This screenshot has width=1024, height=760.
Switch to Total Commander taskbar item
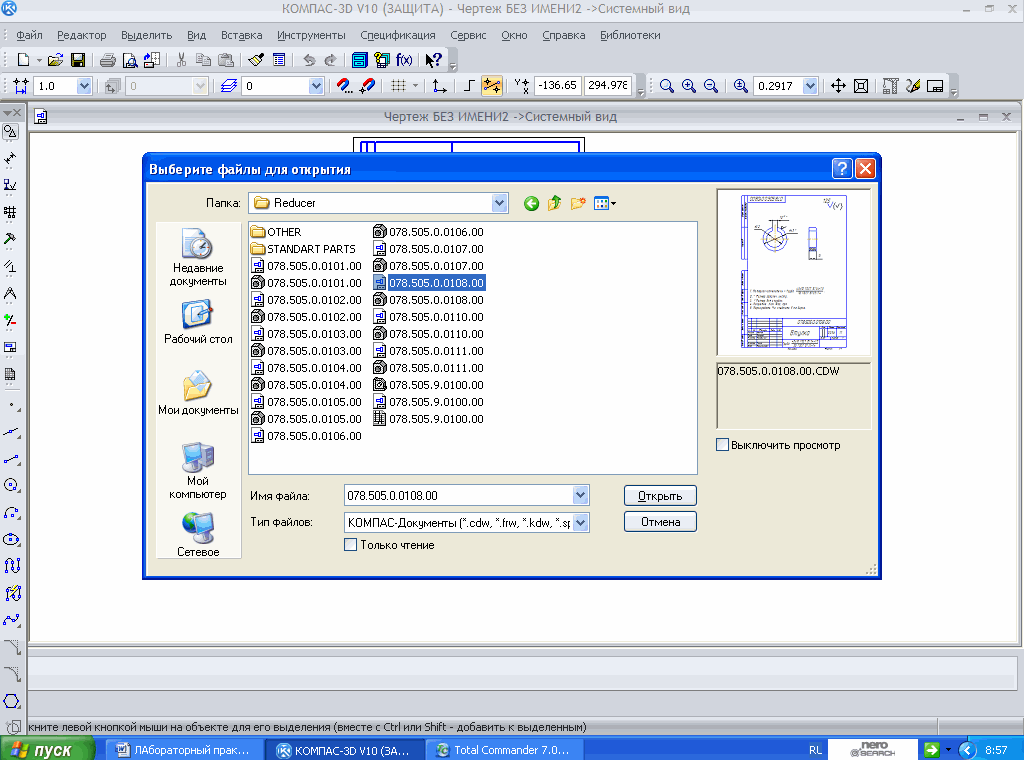click(x=504, y=750)
